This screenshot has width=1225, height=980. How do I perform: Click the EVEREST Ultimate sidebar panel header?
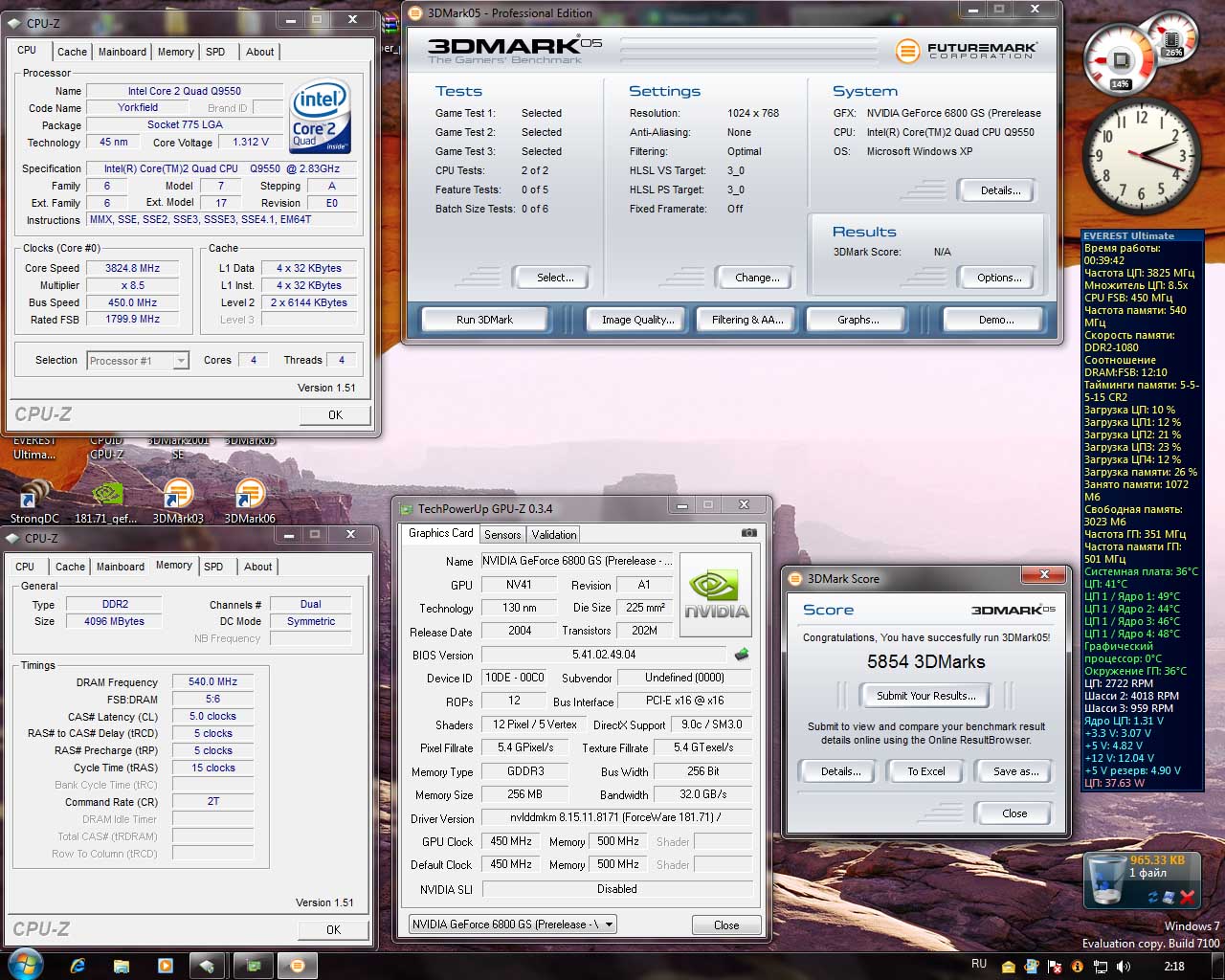pos(1142,235)
